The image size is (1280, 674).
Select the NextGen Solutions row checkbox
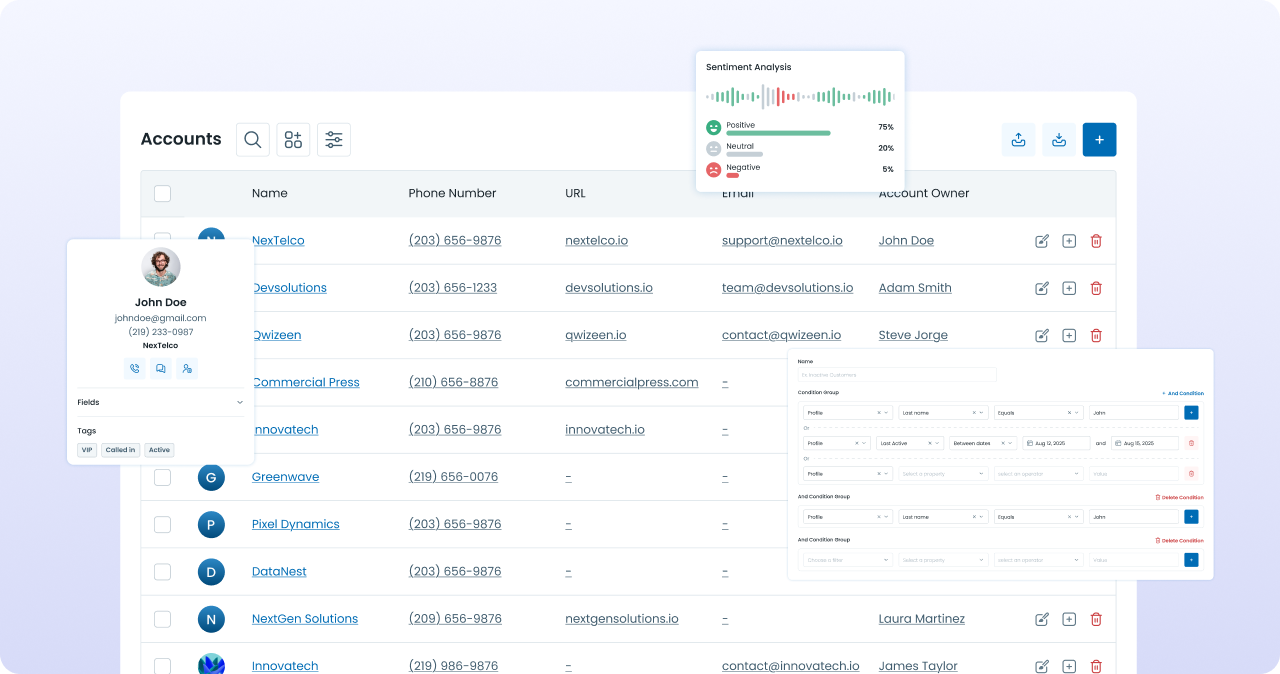[163, 619]
